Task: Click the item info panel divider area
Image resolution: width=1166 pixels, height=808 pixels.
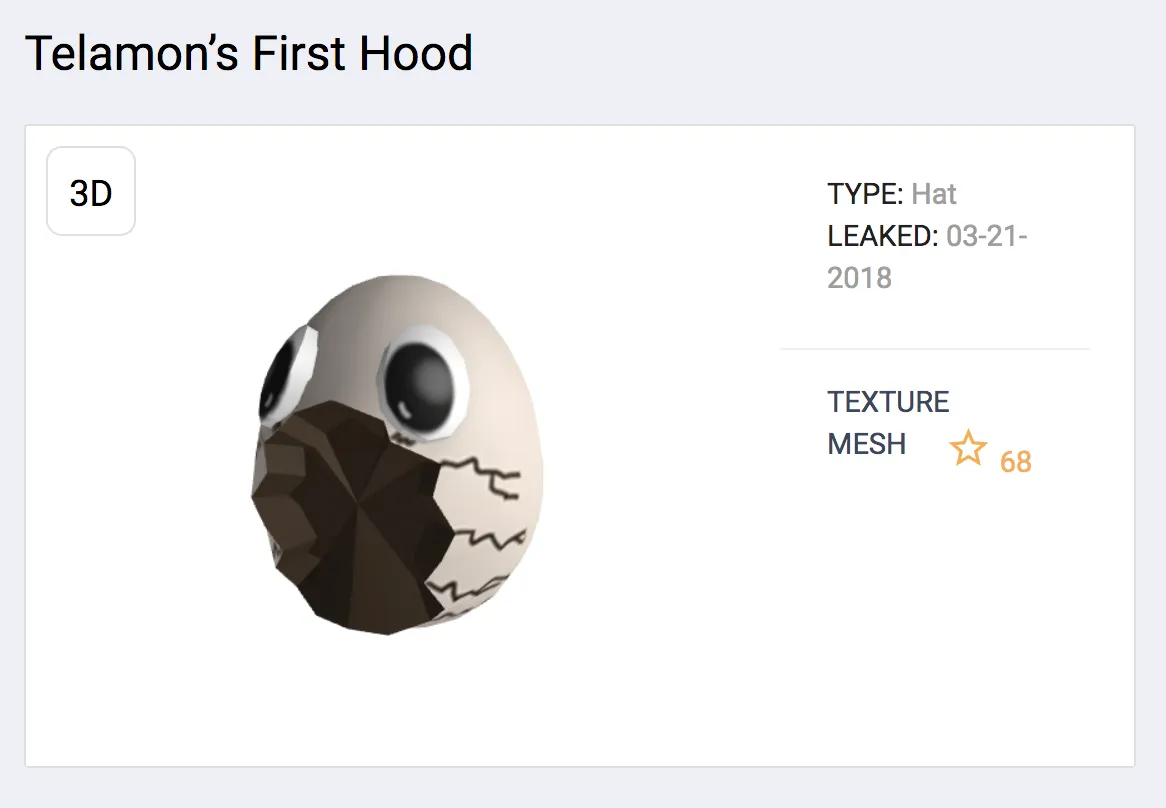Action: pyautogui.click(x=933, y=347)
